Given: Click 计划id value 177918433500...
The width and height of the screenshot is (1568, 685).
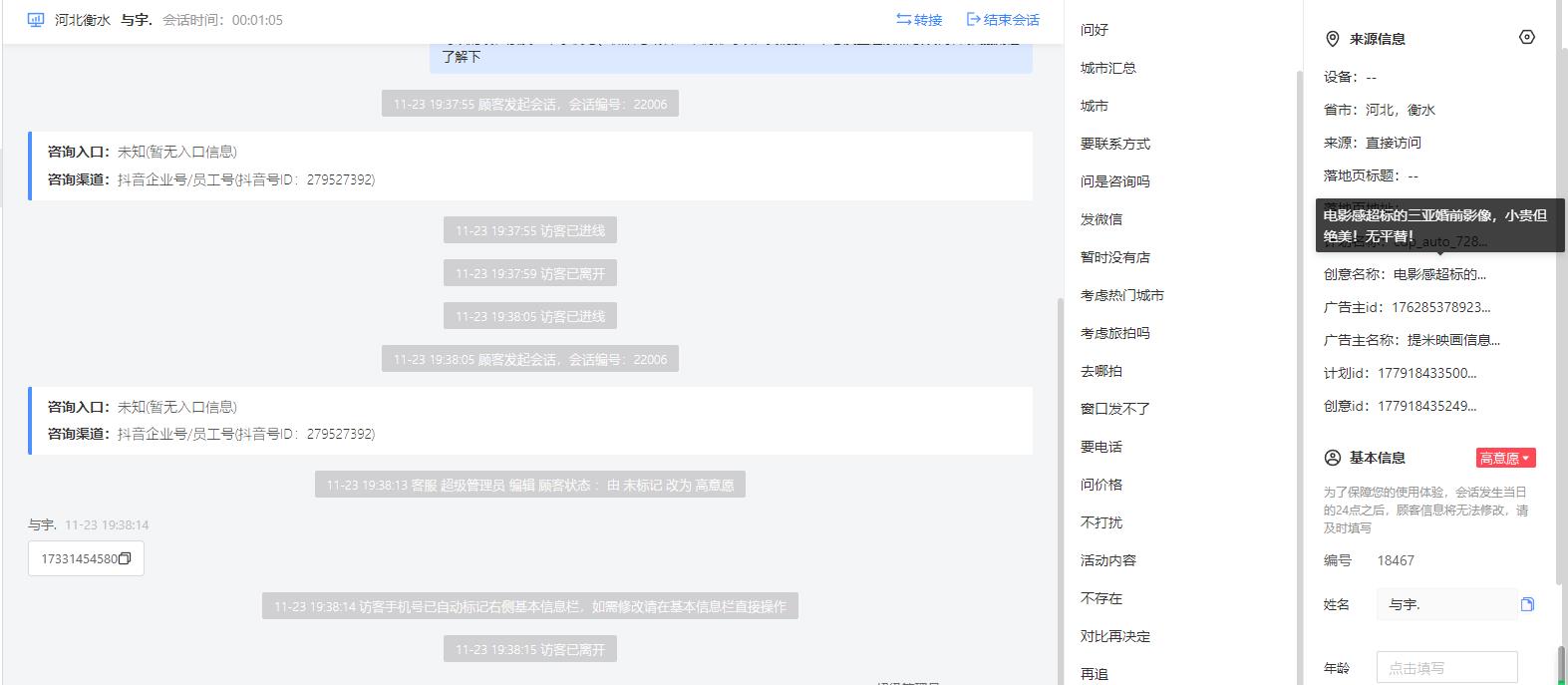Looking at the screenshot, I should click(x=1427, y=373).
